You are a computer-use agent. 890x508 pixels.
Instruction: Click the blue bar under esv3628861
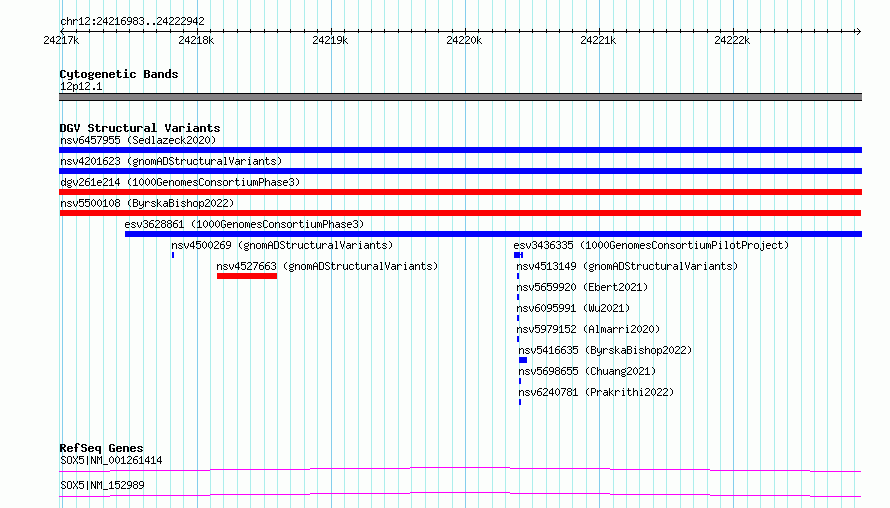[493, 234]
